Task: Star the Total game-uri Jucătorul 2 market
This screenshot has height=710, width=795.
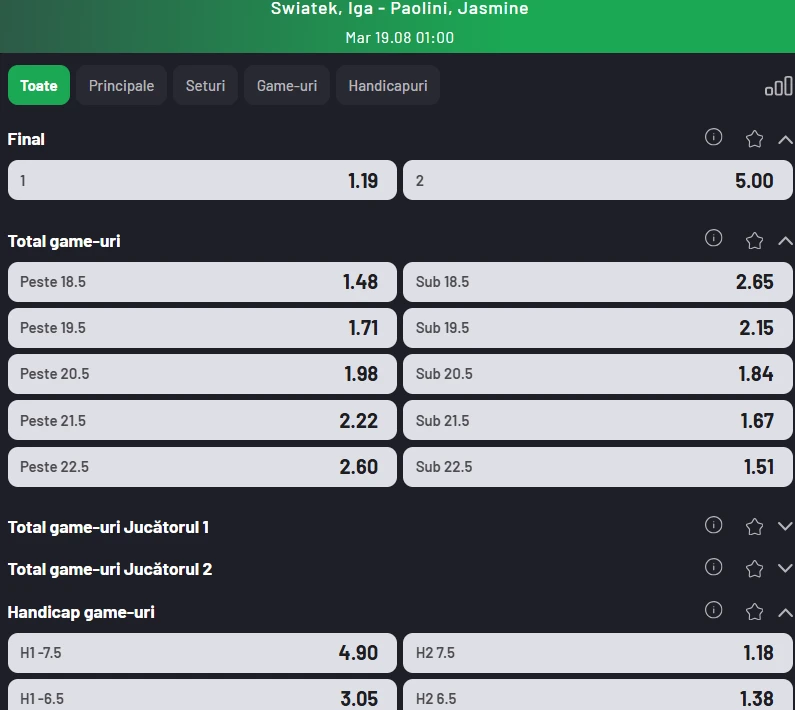Action: pos(754,569)
